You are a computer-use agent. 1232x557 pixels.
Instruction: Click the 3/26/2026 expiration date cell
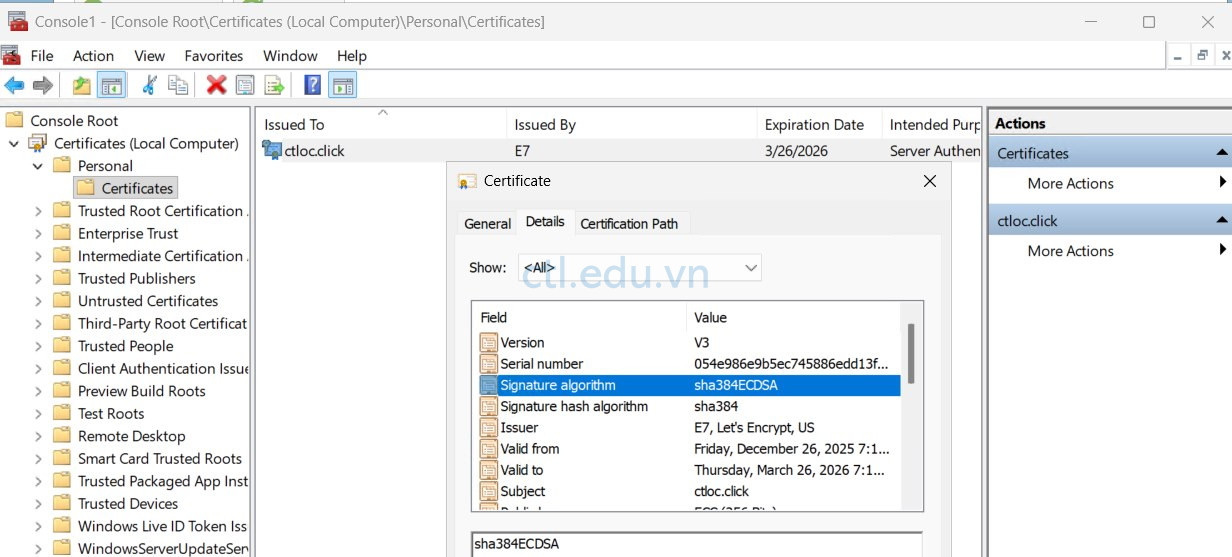point(797,151)
